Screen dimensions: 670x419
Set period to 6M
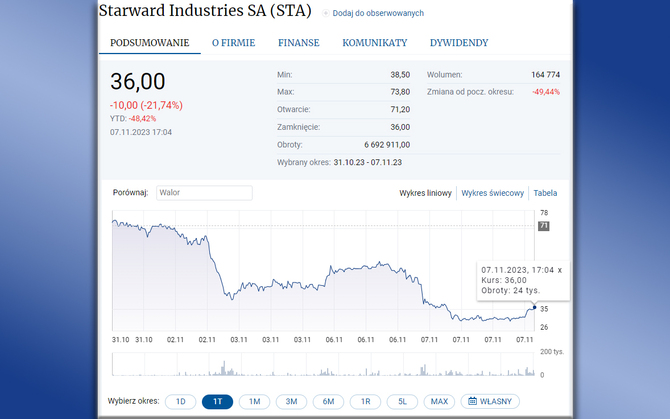click(x=328, y=401)
